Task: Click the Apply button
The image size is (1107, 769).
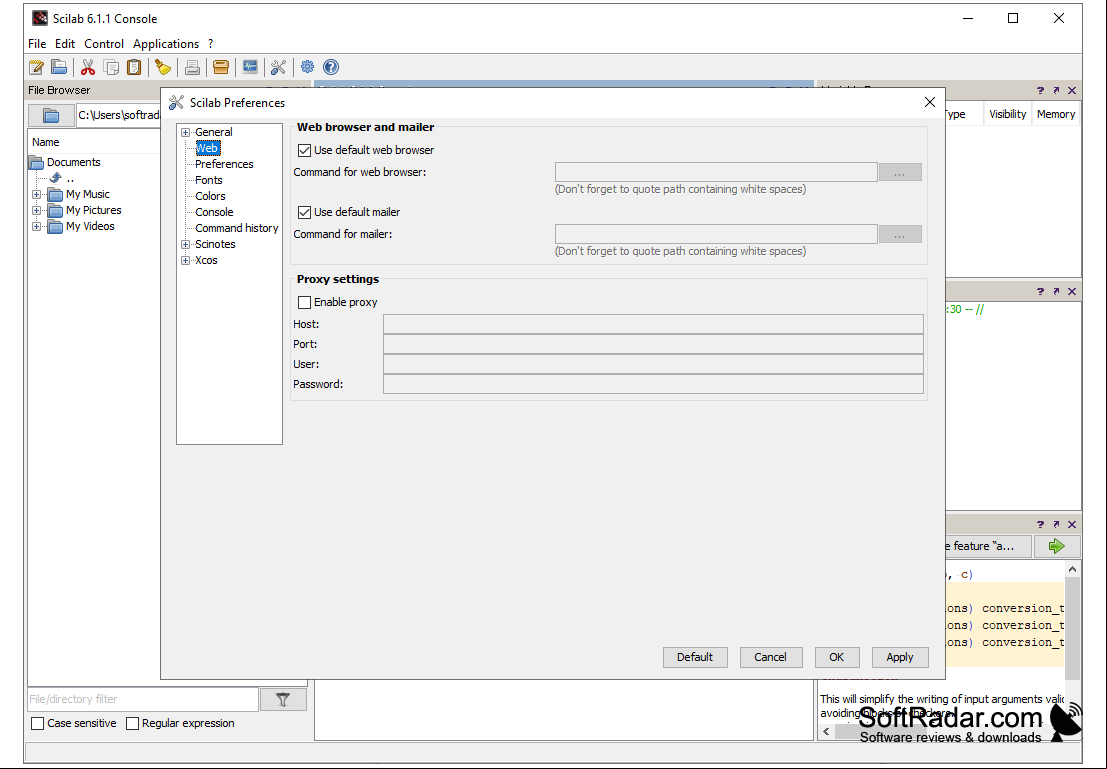Action: 900,657
